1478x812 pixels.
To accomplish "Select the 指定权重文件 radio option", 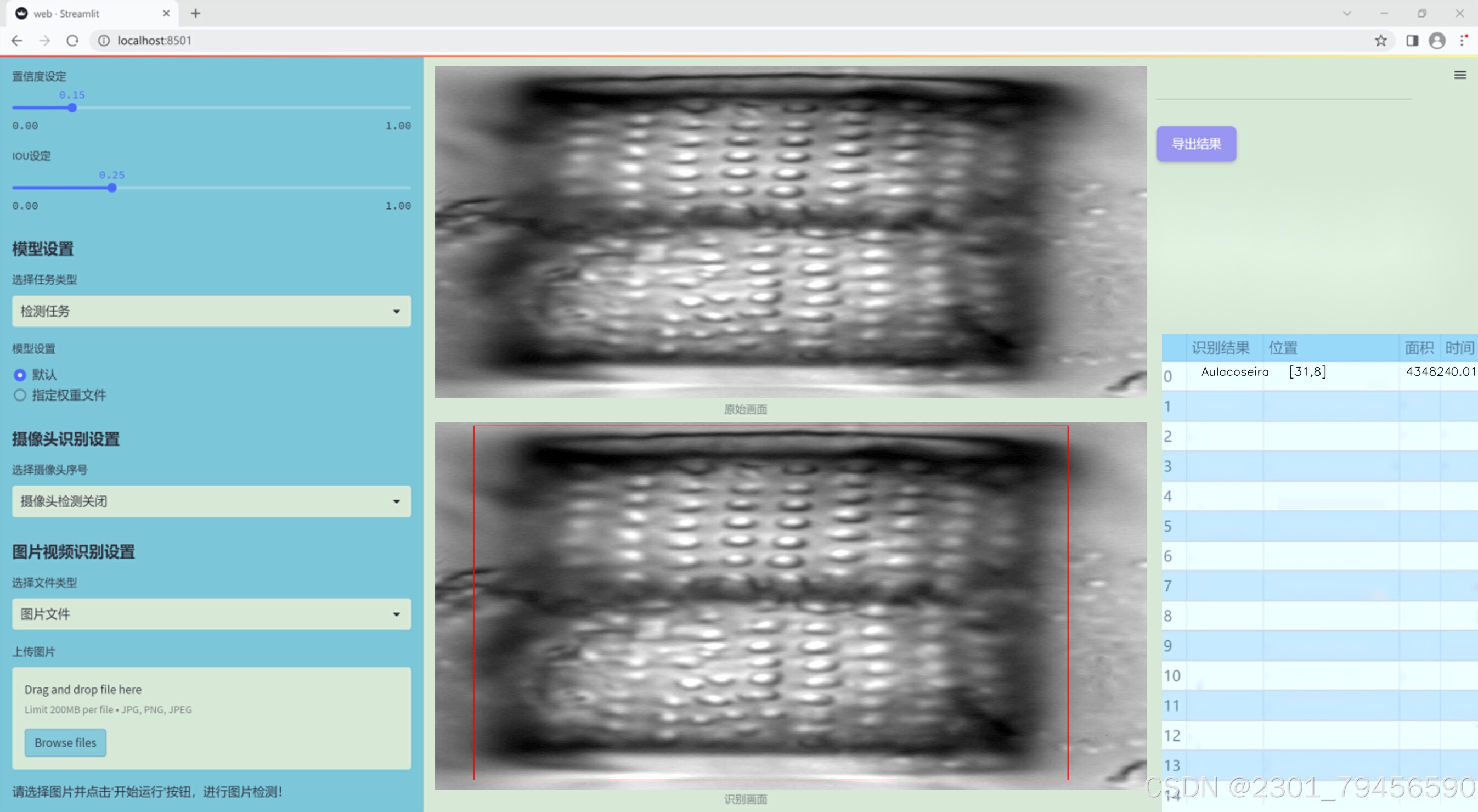I will pos(20,395).
